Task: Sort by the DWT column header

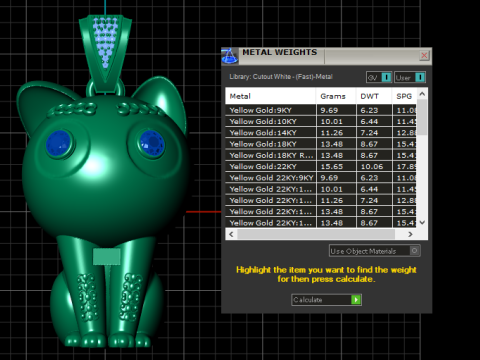Action: click(373, 96)
